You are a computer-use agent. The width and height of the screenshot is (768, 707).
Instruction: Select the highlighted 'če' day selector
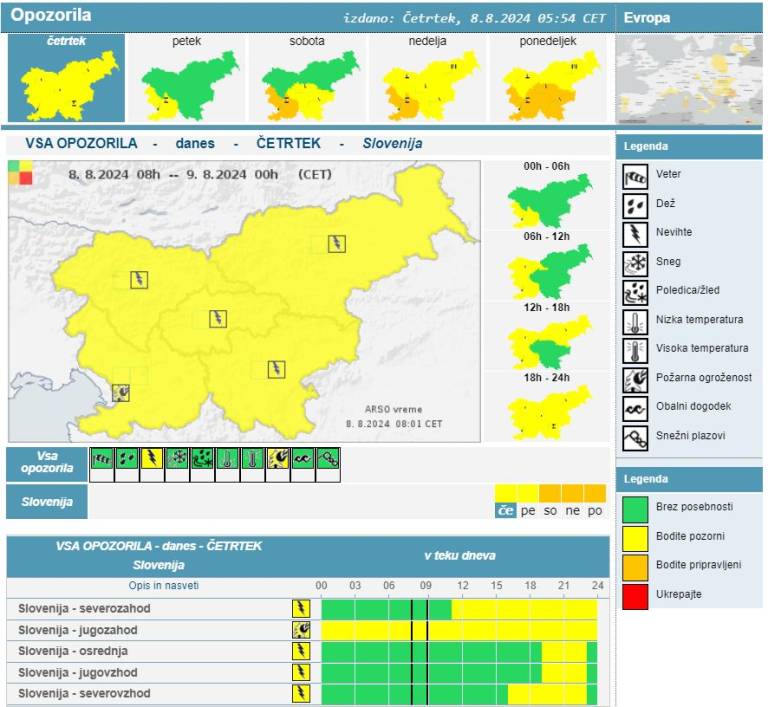[506, 511]
